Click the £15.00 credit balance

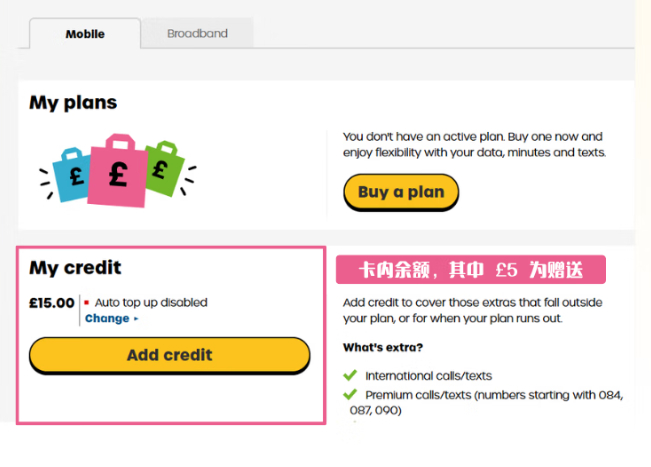(x=52, y=302)
